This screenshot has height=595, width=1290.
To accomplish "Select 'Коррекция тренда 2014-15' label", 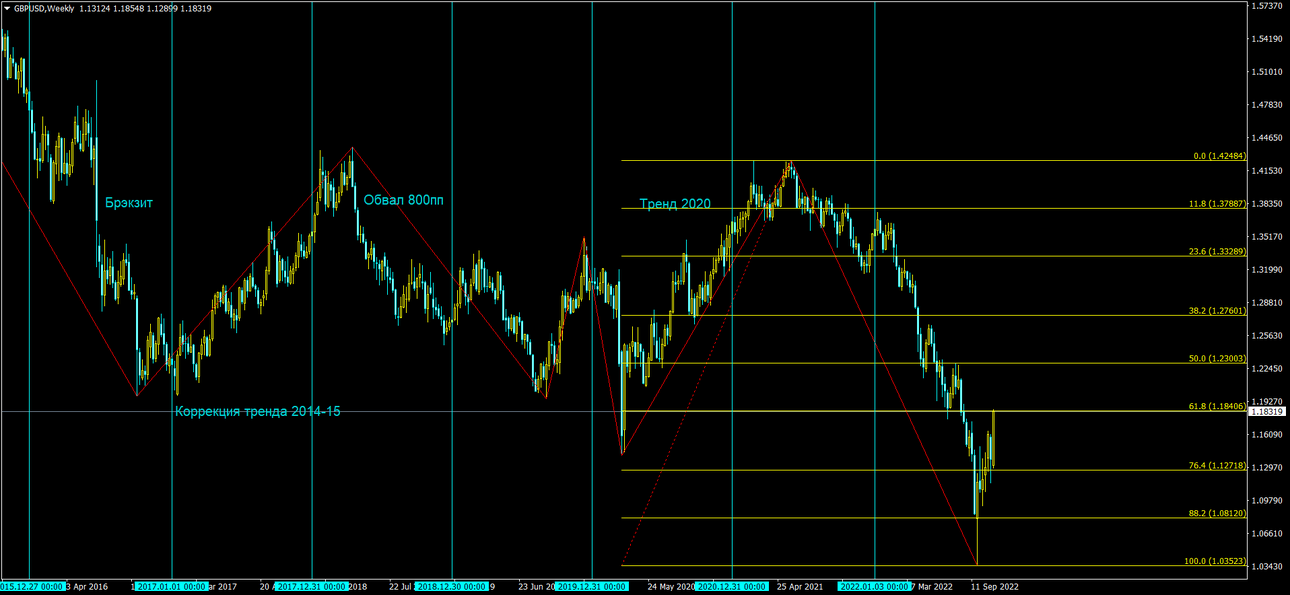I will 258,411.
